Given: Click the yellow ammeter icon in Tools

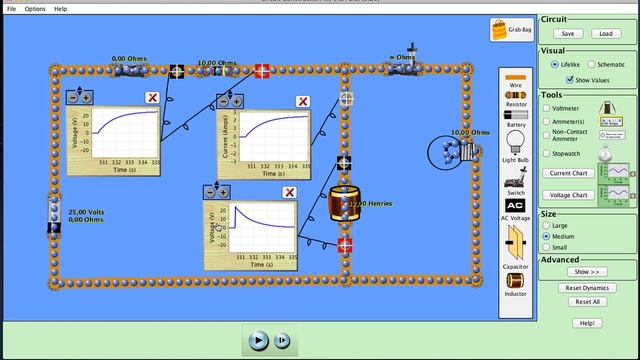Looking at the screenshot, I should point(611,121).
